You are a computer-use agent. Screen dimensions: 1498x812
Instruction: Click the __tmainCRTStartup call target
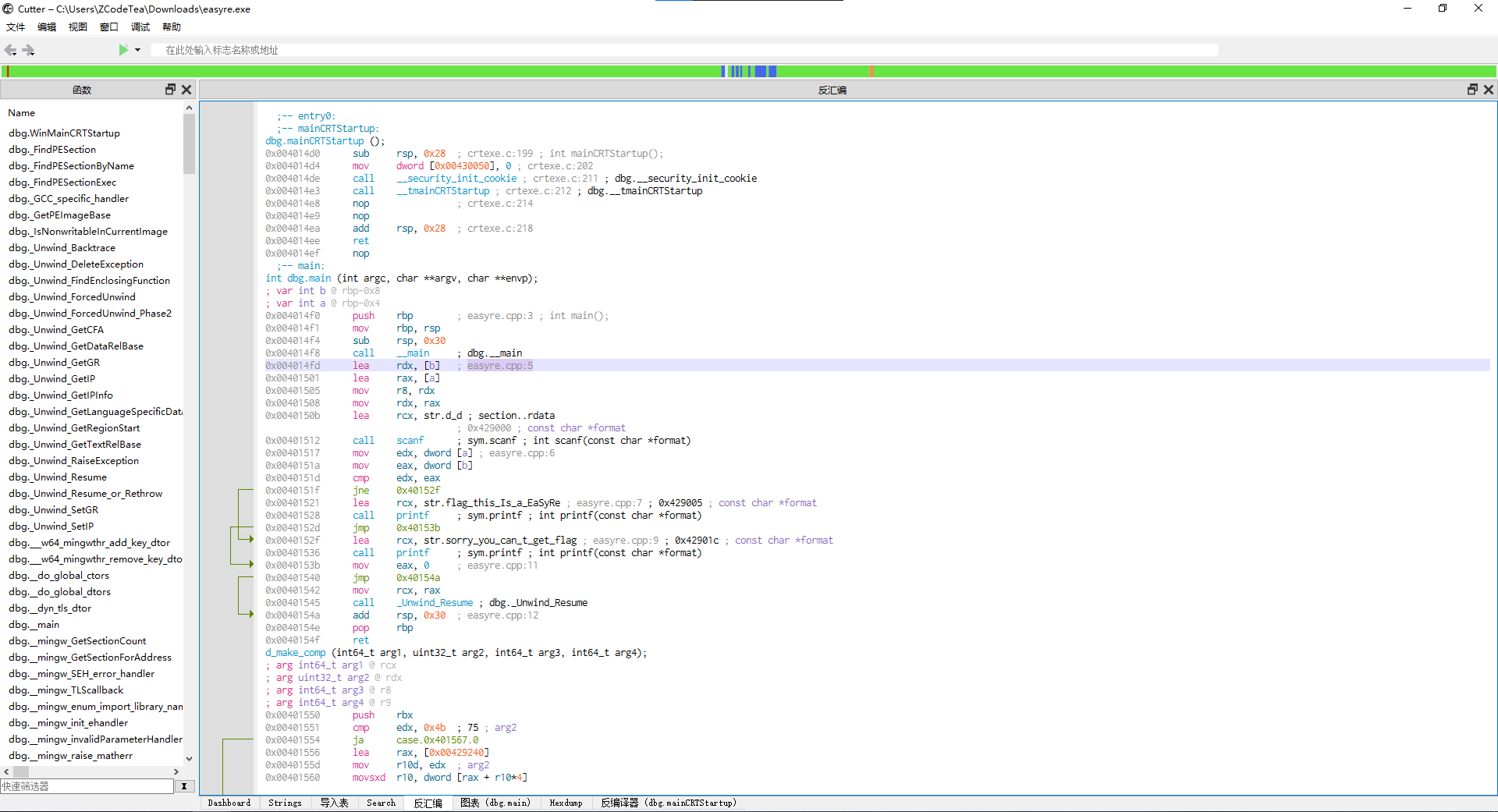443,191
